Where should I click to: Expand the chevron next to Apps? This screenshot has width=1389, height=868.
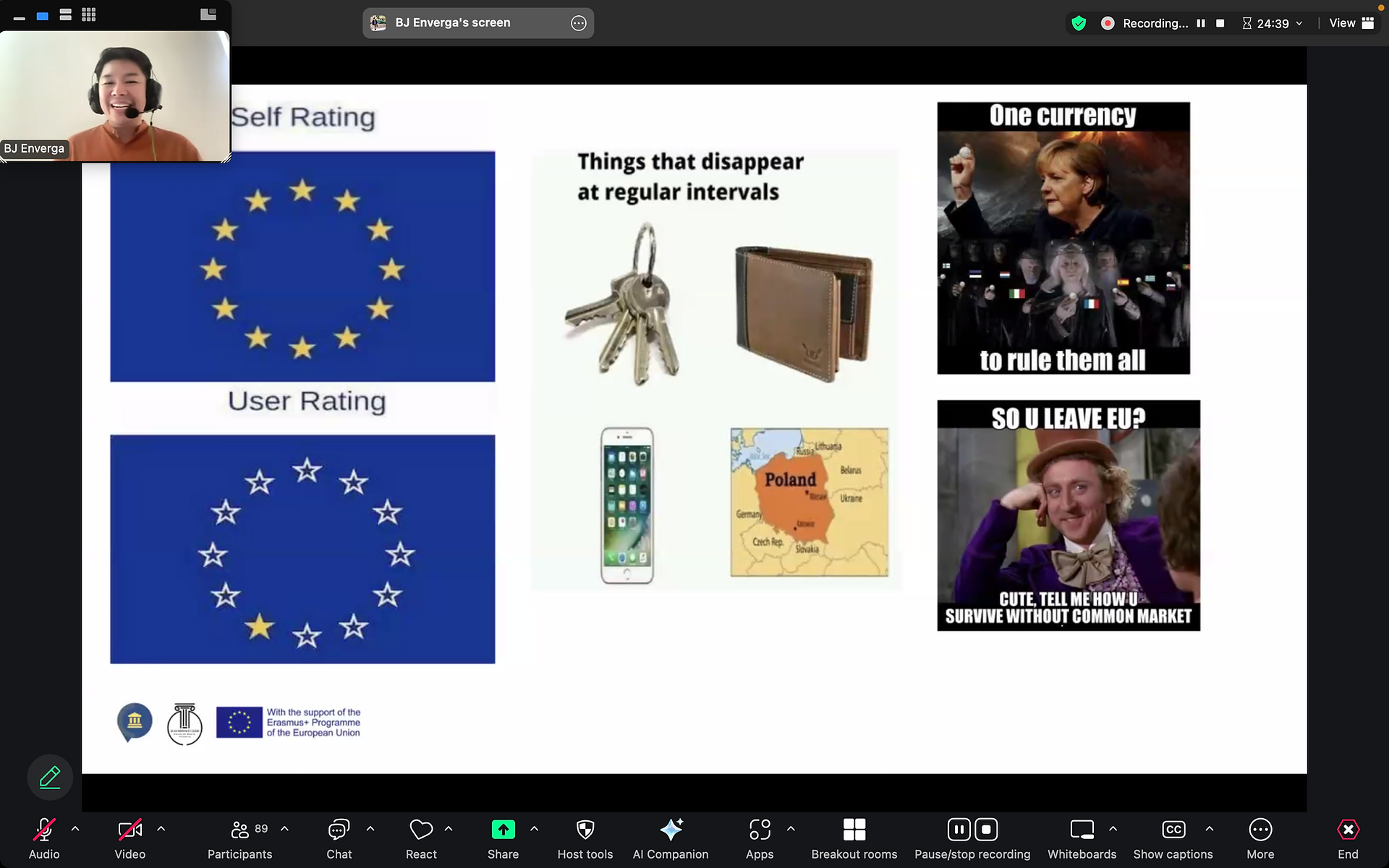click(791, 829)
